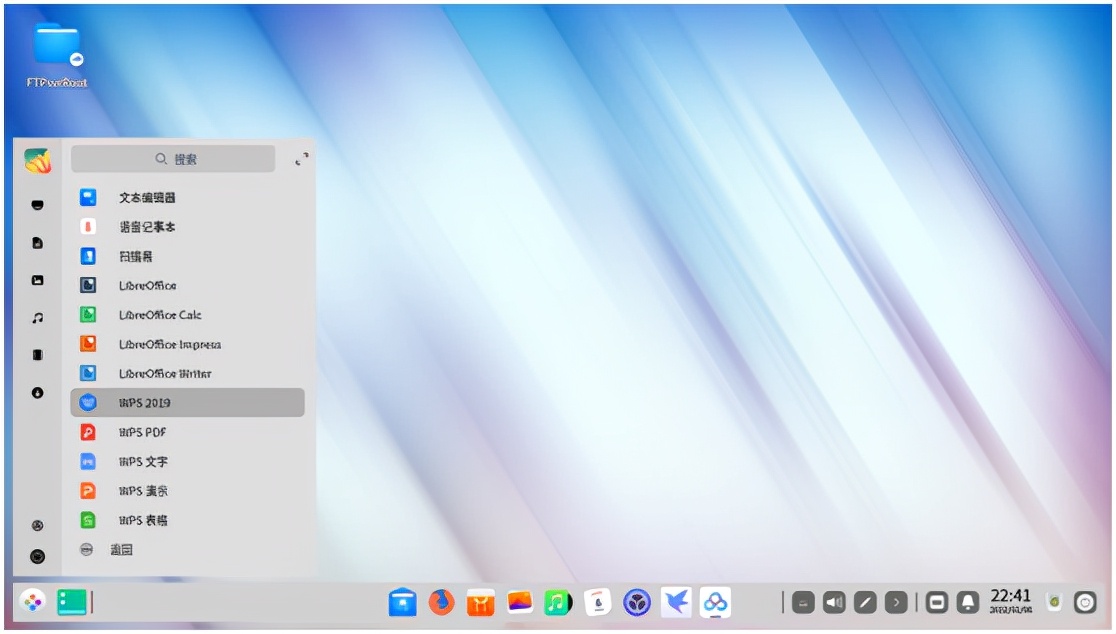The image size is (1116, 634).
Task: Select the music category in launcher sidebar
Action: tap(37, 318)
